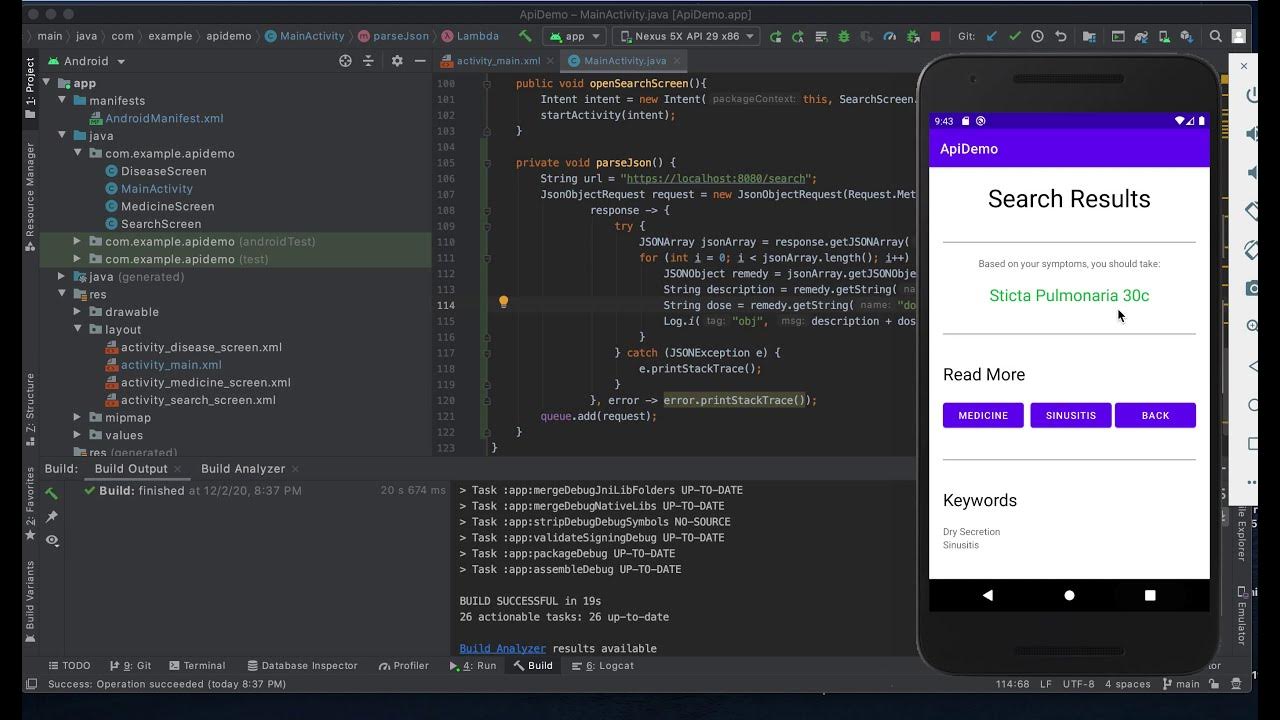The width and height of the screenshot is (1280, 720).
Task: Open the Logcat tool window
Action: tap(603, 665)
